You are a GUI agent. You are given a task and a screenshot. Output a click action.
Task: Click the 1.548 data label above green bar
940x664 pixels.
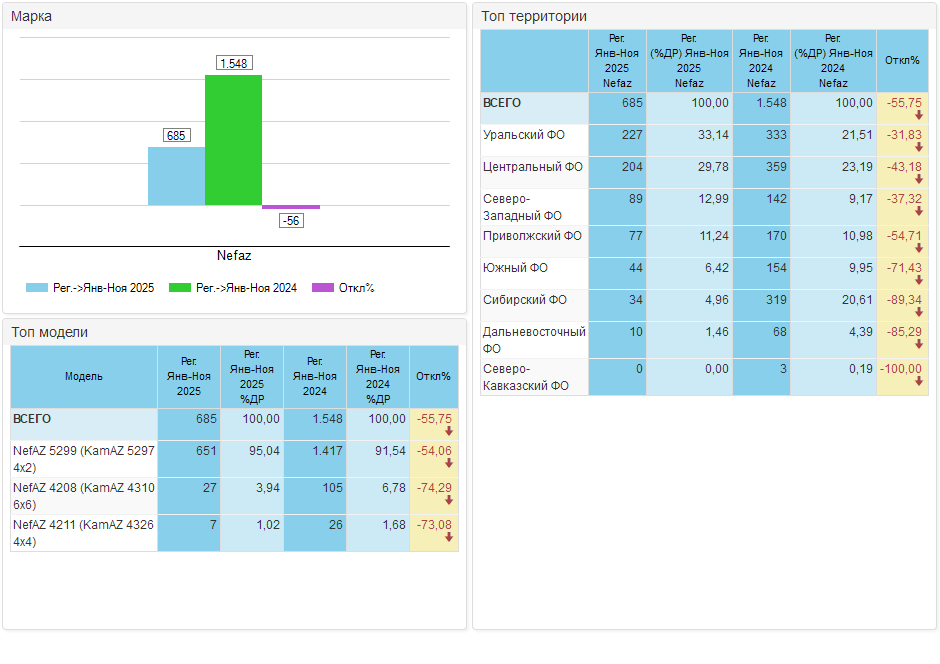[234, 63]
